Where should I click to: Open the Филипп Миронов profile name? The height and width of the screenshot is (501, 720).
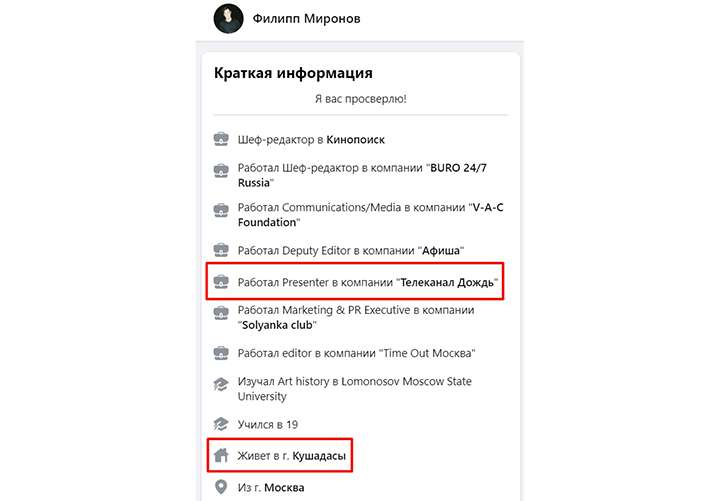(x=306, y=19)
